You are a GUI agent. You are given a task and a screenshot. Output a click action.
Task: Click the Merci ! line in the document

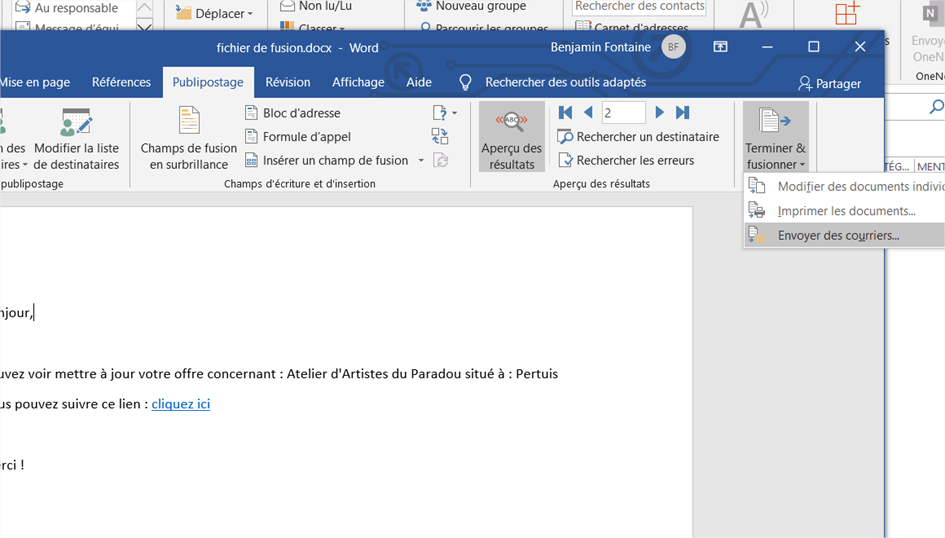point(12,464)
